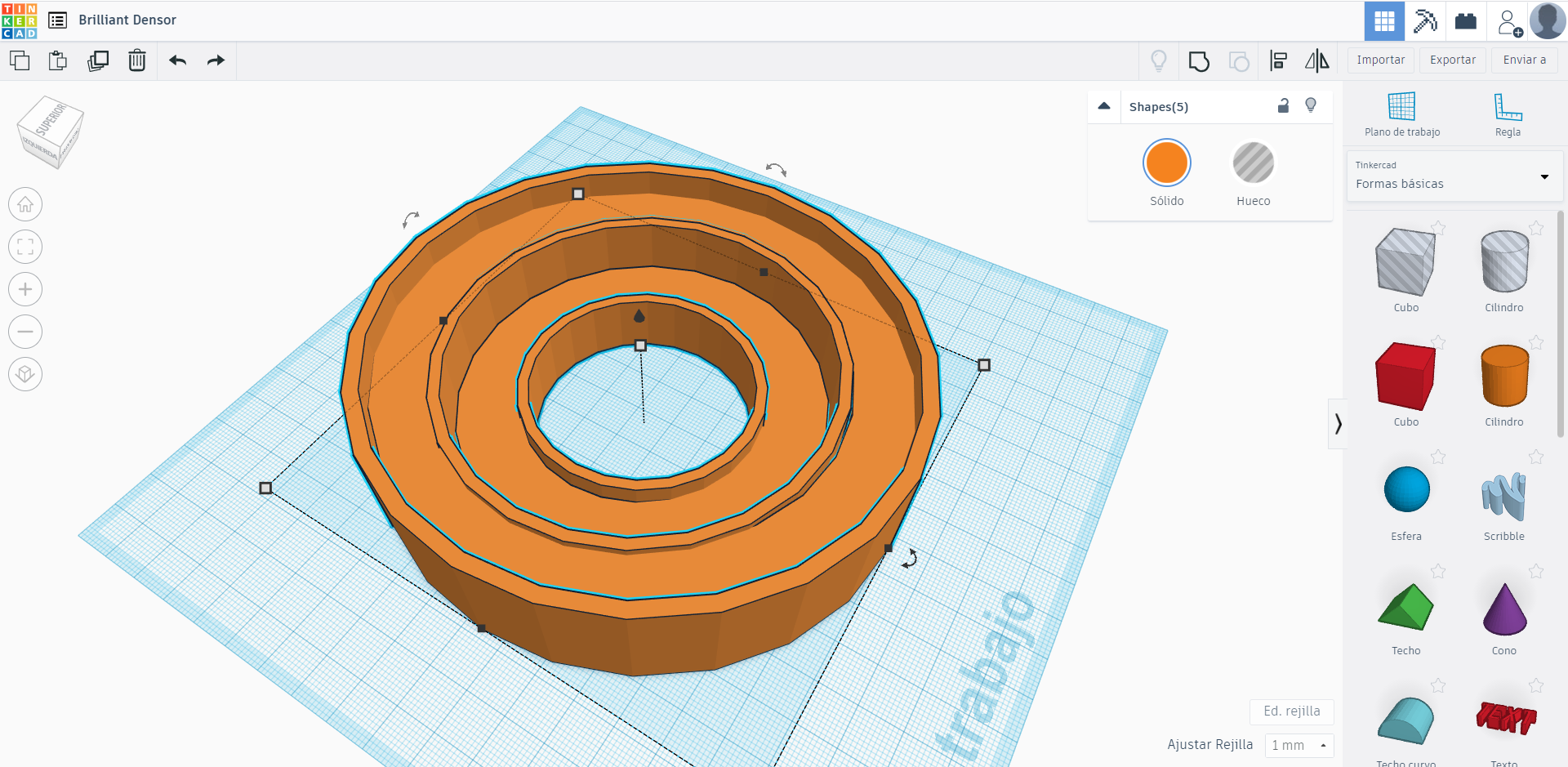Open the Align tool
Screen dimensions: 1568x767
click(x=1278, y=60)
